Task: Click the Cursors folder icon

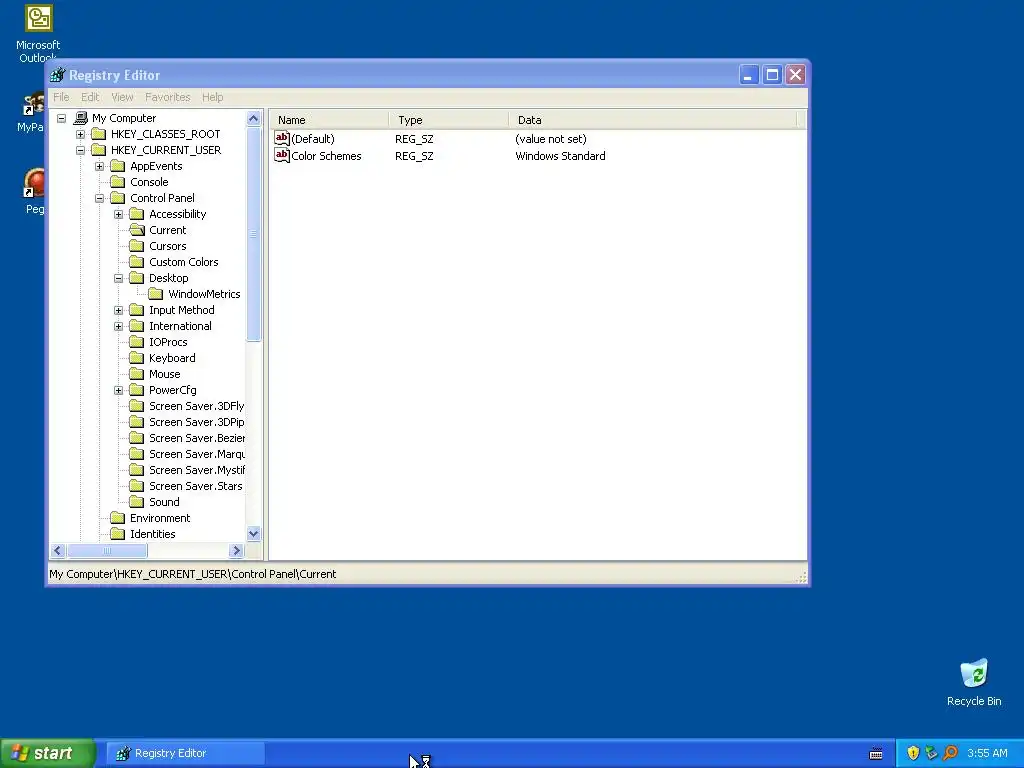Action: coord(136,246)
